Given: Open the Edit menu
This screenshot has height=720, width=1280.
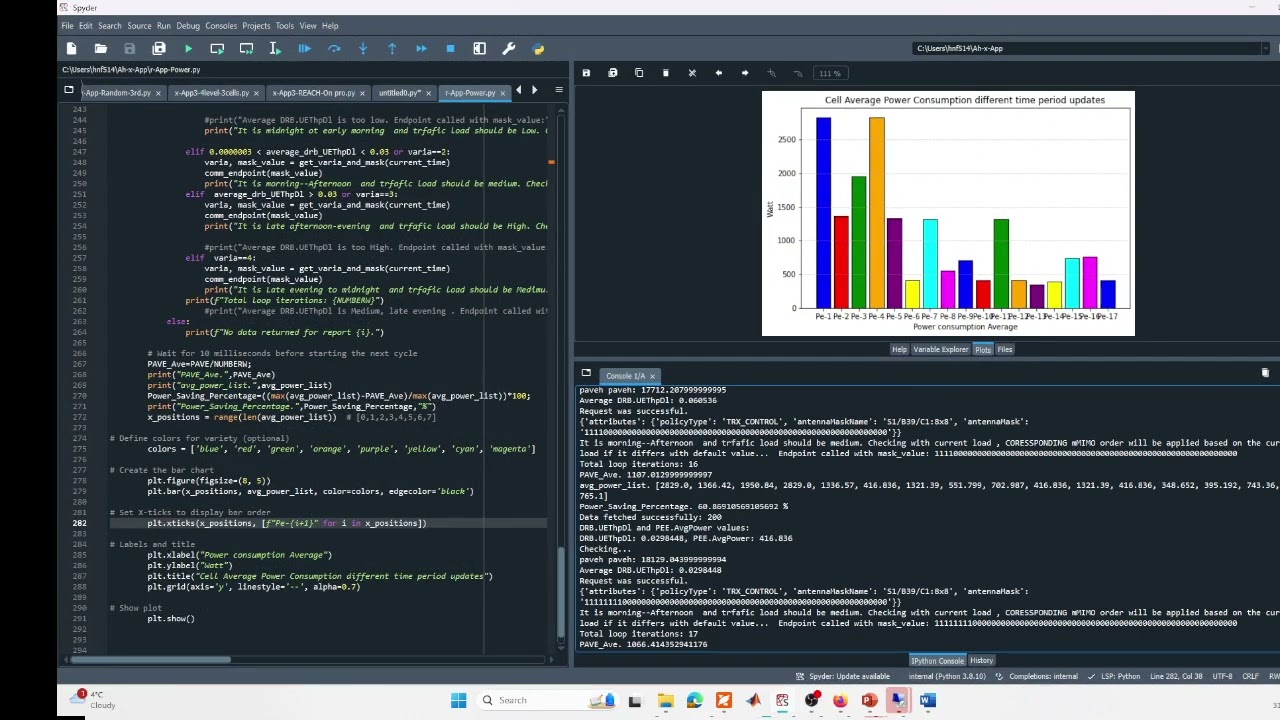Looking at the screenshot, I should coord(86,26).
